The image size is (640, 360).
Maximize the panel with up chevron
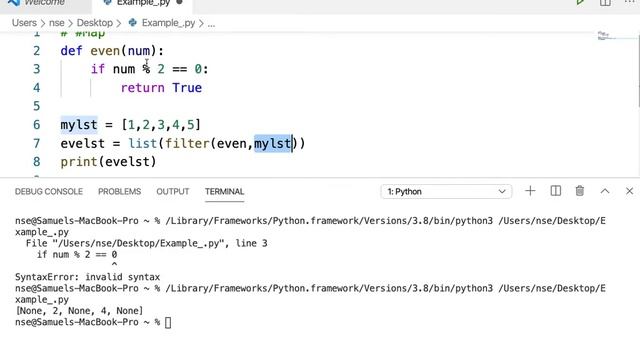[x=605, y=191]
